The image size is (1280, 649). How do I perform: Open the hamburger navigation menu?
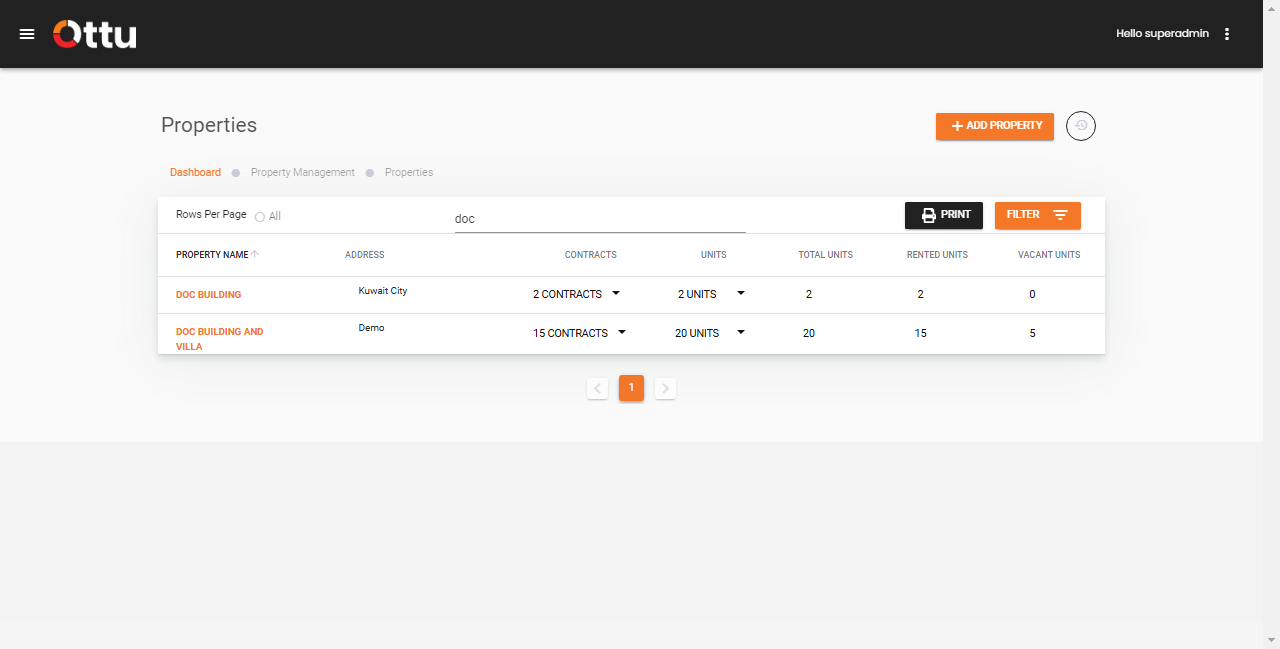click(x=27, y=34)
